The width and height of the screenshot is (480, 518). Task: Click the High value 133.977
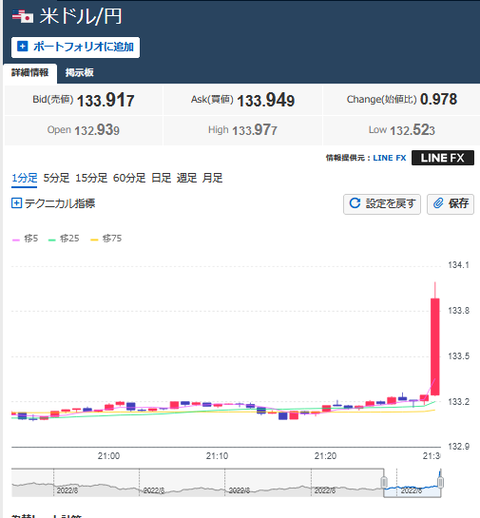(x=255, y=130)
